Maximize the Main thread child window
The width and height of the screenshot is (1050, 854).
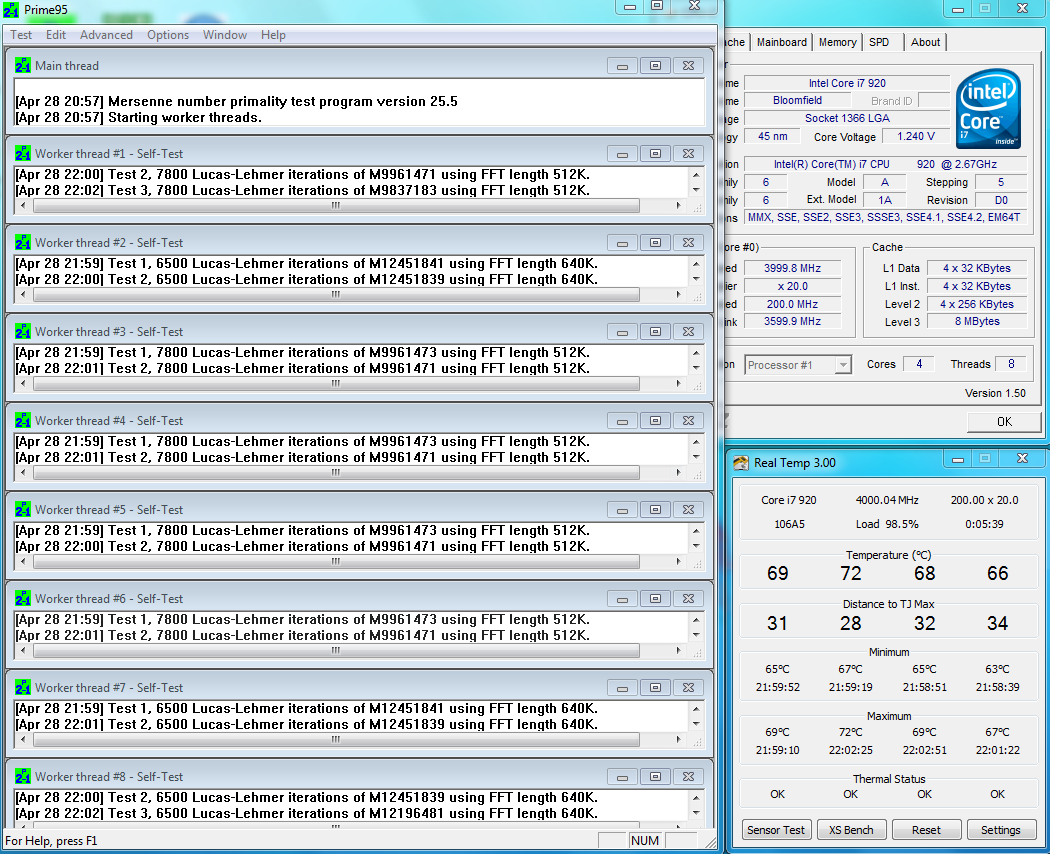[655, 66]
